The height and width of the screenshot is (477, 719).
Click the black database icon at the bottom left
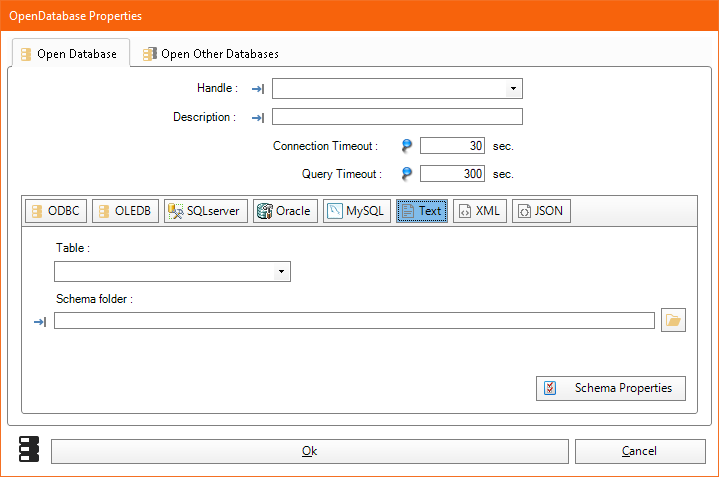(x=29, y=449)
